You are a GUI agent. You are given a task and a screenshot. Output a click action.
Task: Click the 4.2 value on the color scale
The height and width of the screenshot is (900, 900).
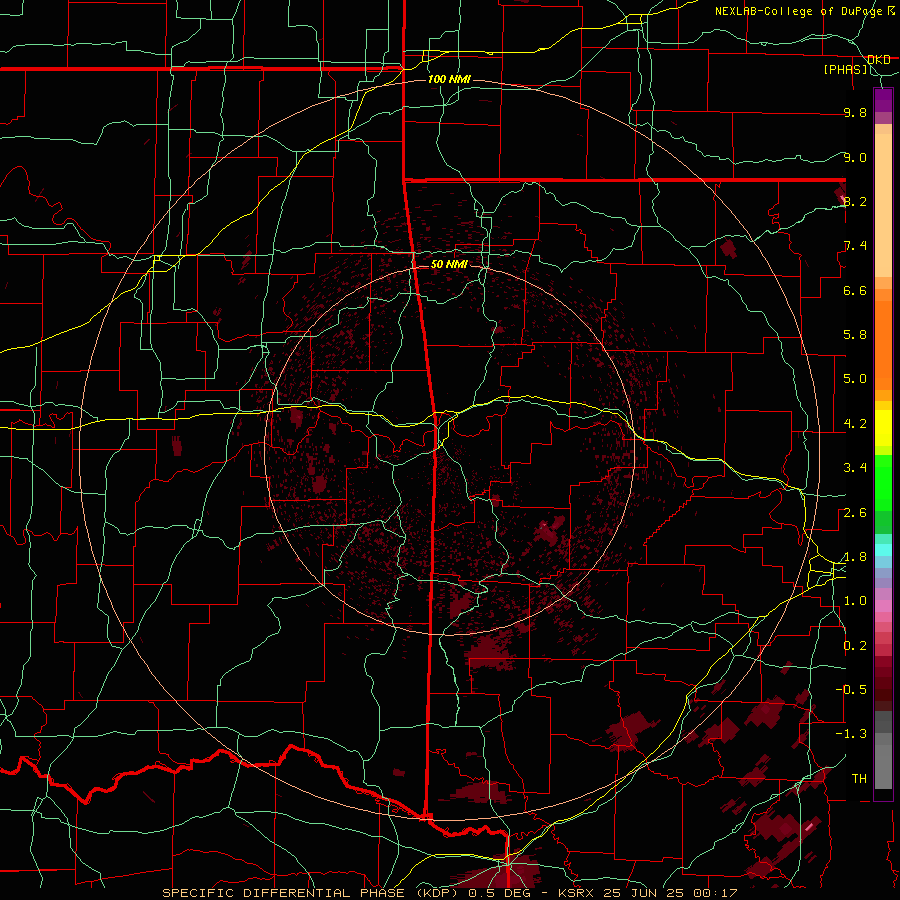point(855,424)
